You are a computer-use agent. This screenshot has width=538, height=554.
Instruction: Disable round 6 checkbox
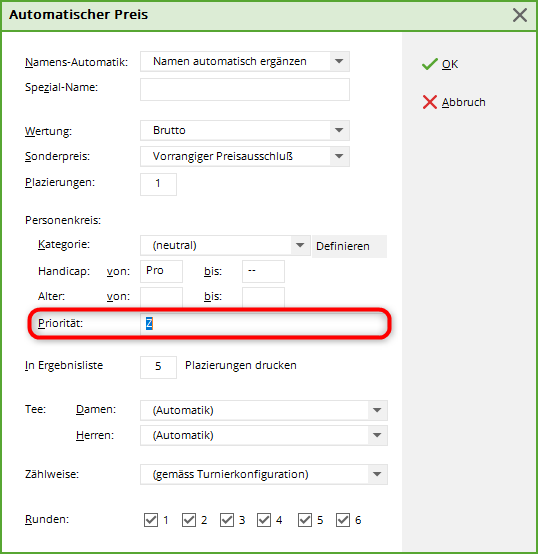343,520
